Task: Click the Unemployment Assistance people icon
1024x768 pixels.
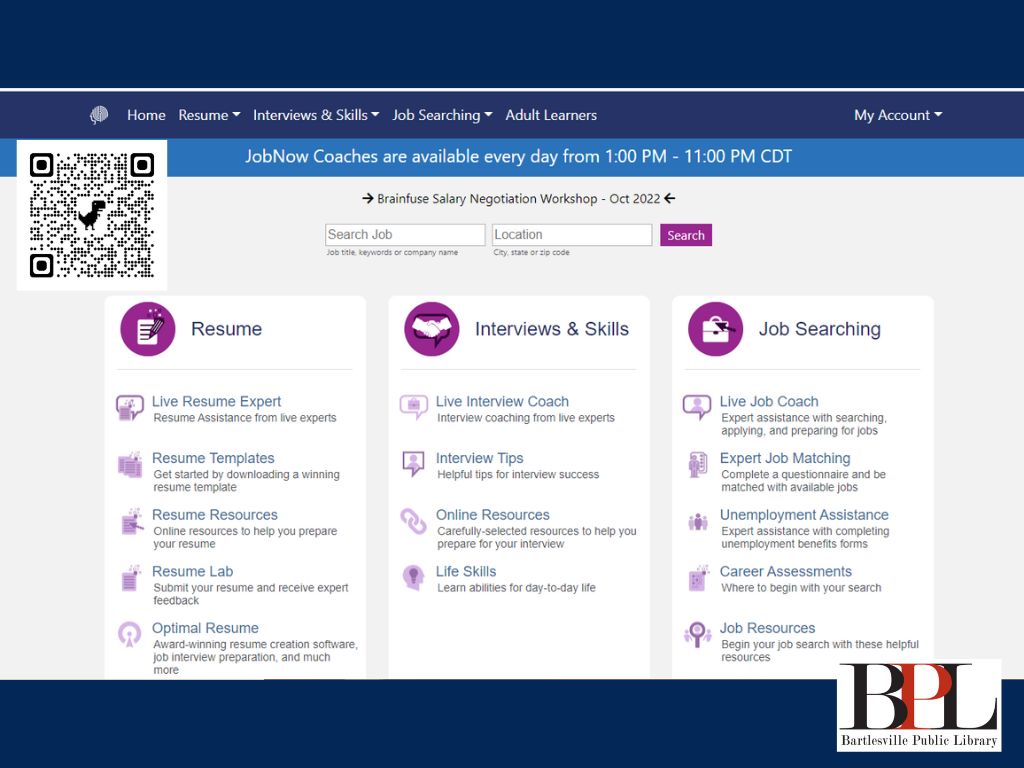Action: (697, 522)
